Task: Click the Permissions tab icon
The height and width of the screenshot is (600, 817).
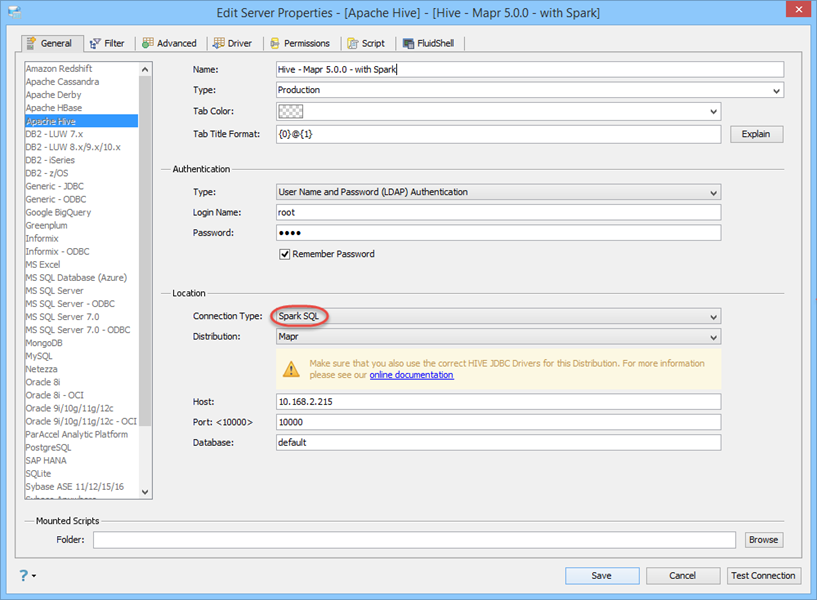Action: pyautogui.click(x=275, y=44)
